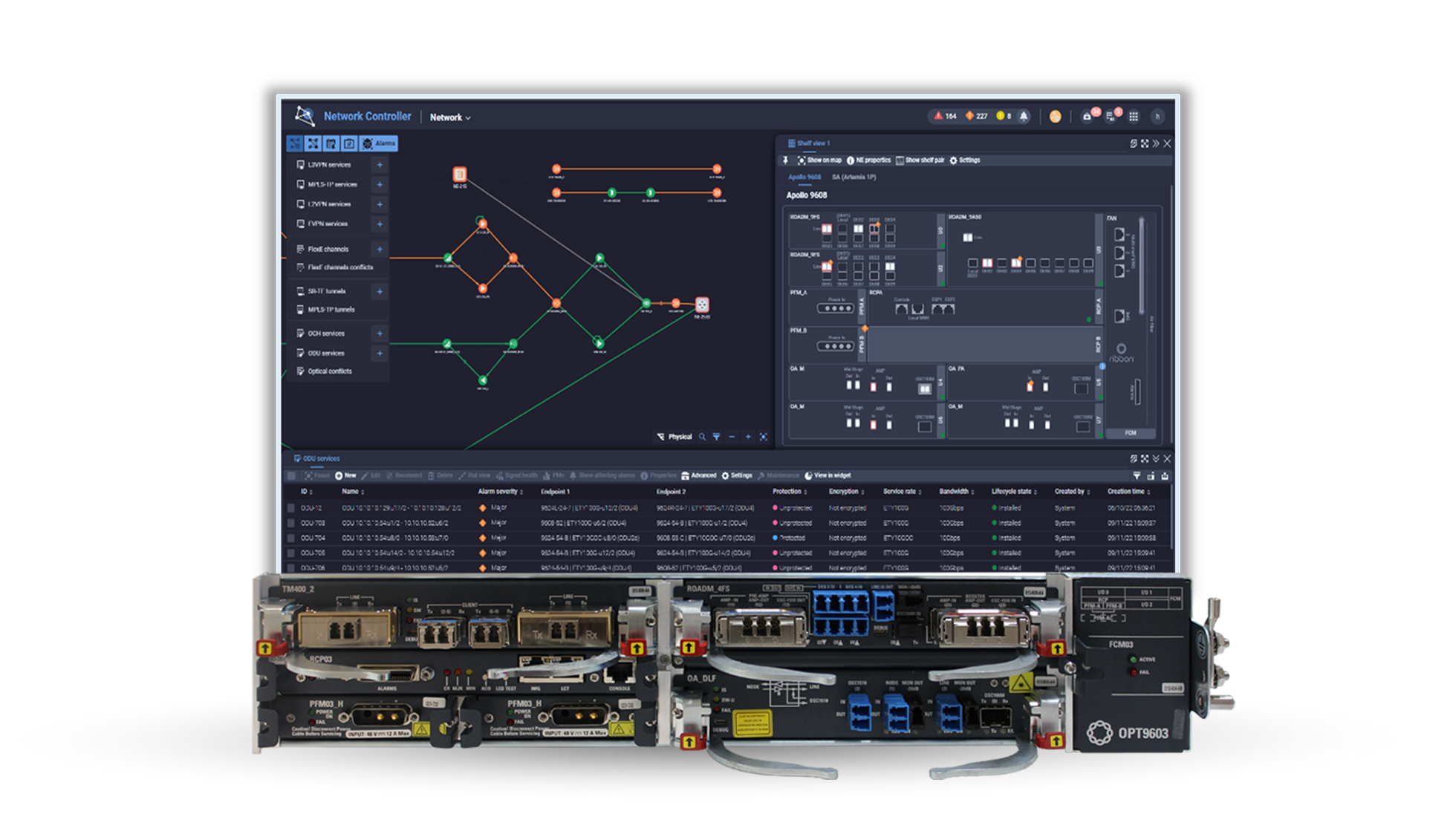Toggle the pin icon in Shelf view
Screen dimensions: 1456x820
pyautogui.click(x=785, y=160)
